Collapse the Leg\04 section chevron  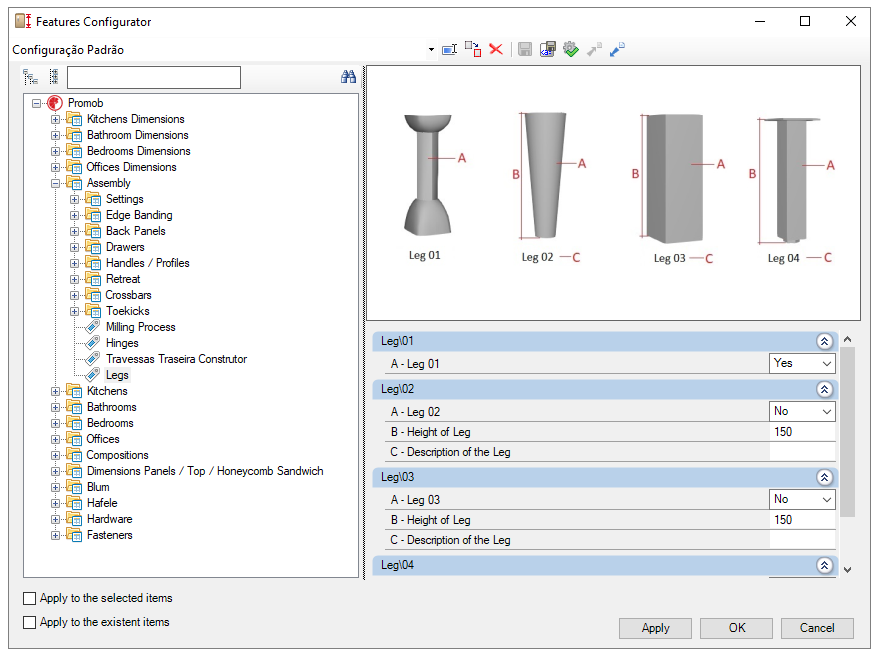pyautogui.click(x=824, y=565)
